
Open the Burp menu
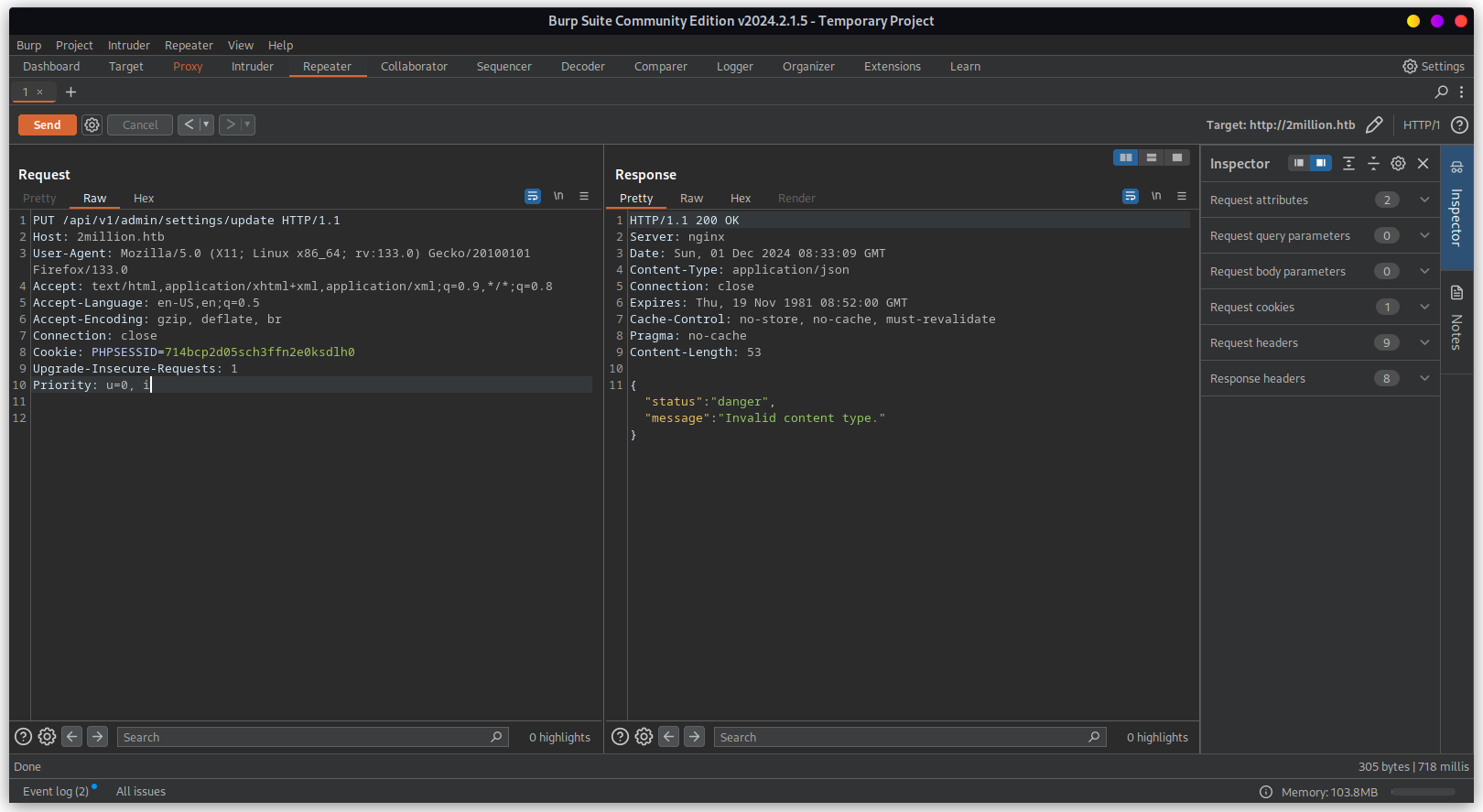(28, 45)
